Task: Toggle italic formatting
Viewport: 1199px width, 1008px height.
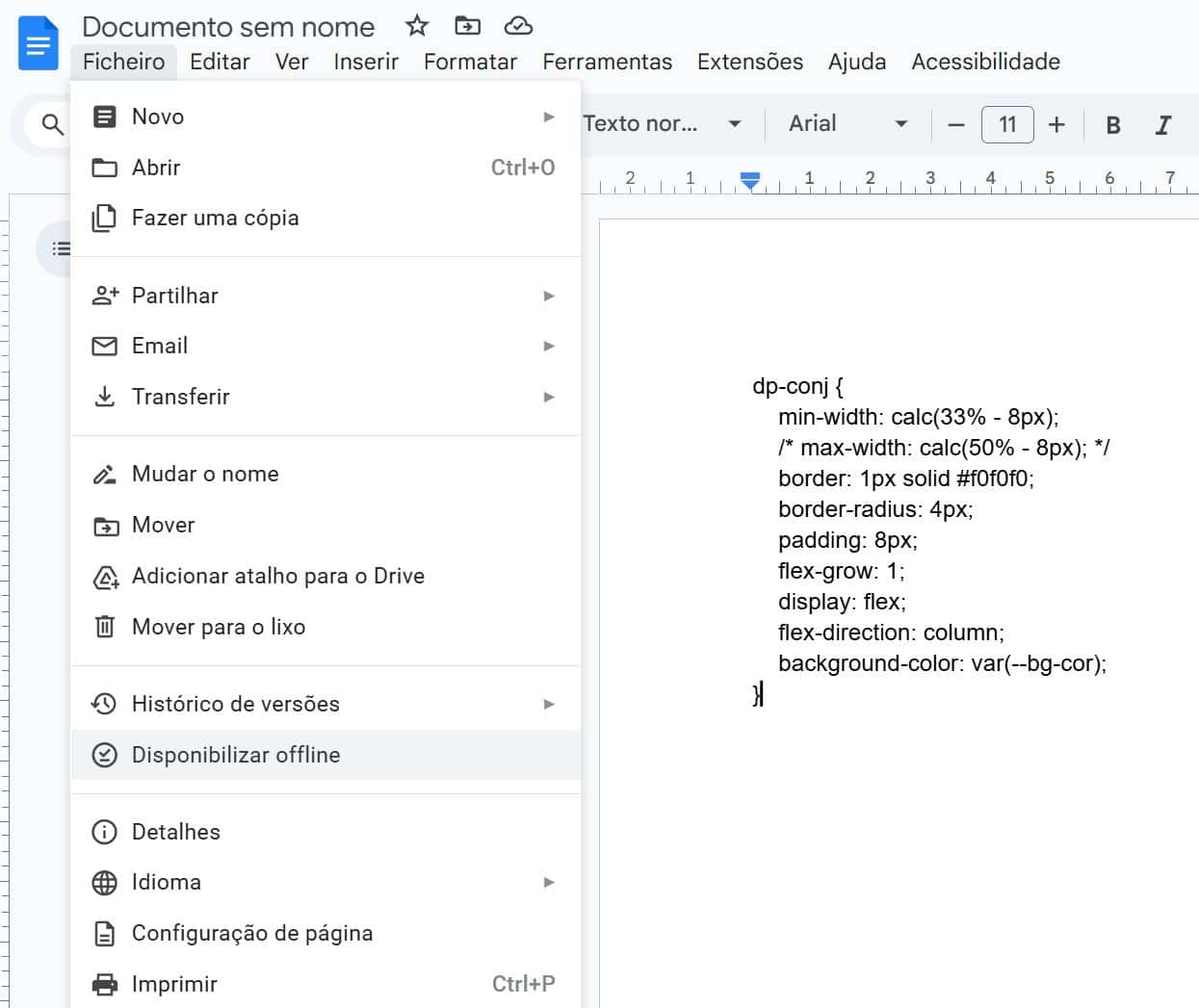Action: [x=1163, y=123]
